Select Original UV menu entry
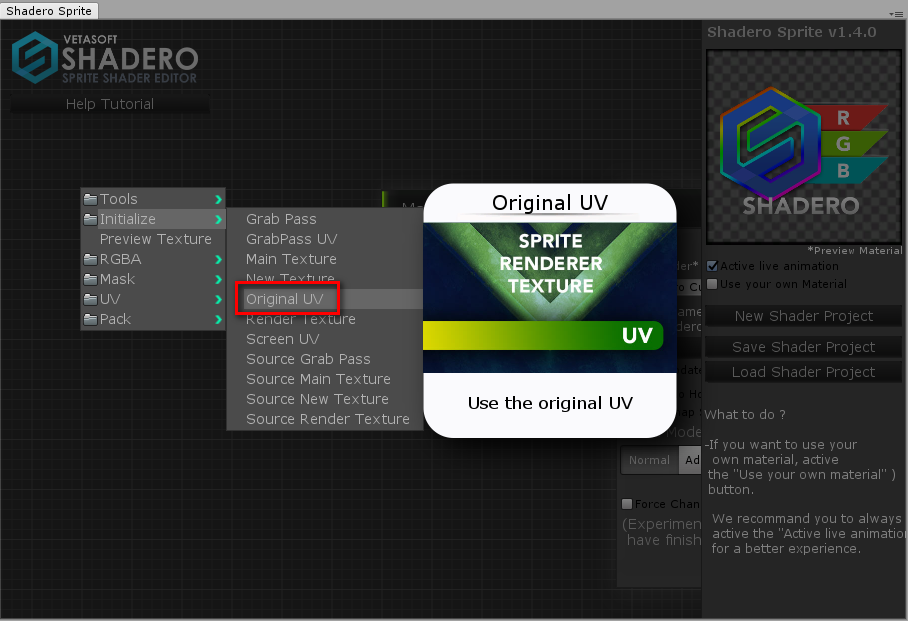 point(325,299)
